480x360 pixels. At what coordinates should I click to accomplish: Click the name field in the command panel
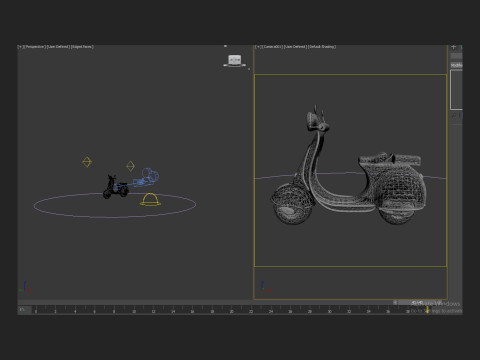(456, 56)
